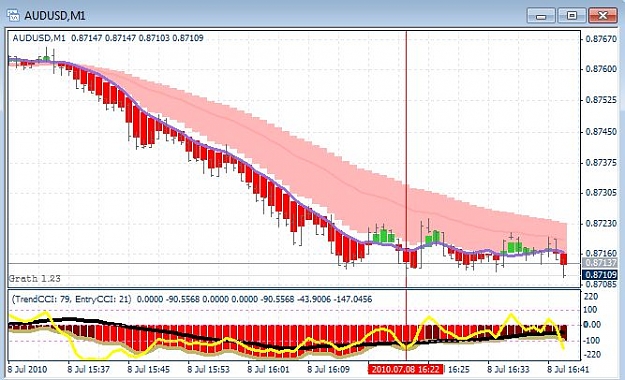Click the indicator scale value 0.00
This screenshot has width=625, height=380.
pyautogui.click(x=592, y=325)
